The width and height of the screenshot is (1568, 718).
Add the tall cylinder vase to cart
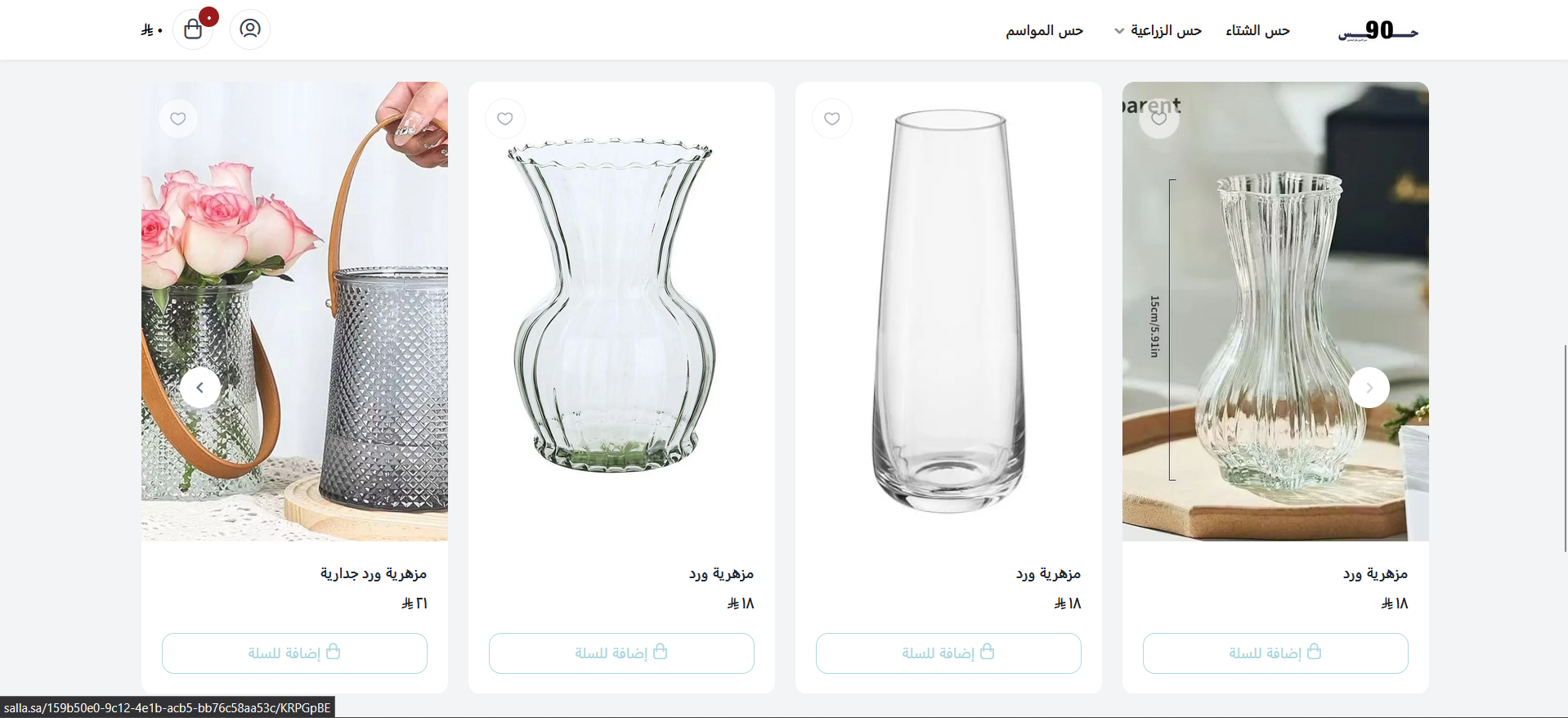948,653
